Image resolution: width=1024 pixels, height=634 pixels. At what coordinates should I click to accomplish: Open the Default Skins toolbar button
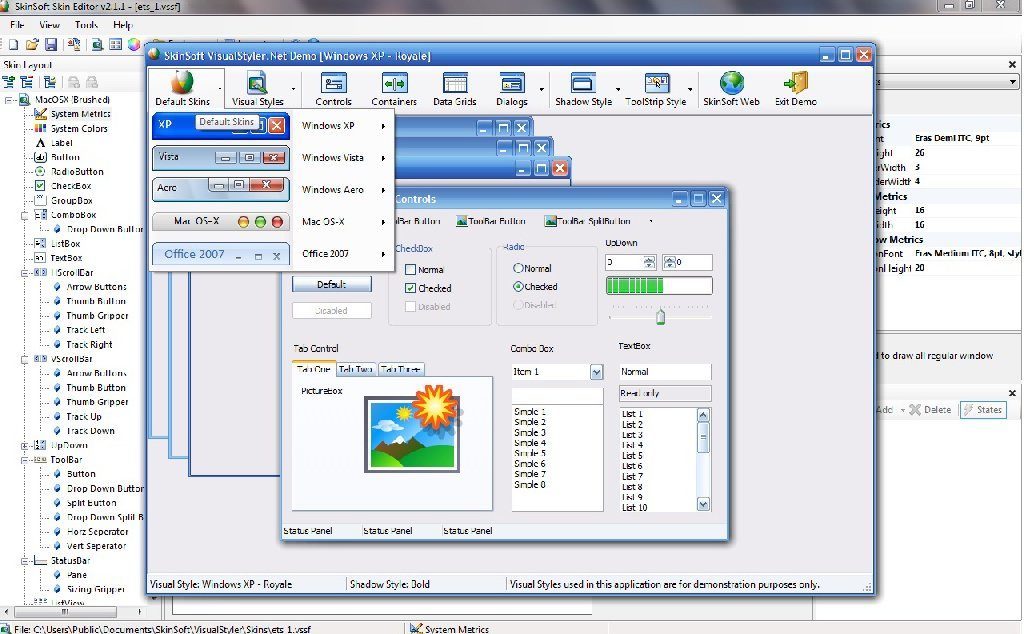pos(182,88)
